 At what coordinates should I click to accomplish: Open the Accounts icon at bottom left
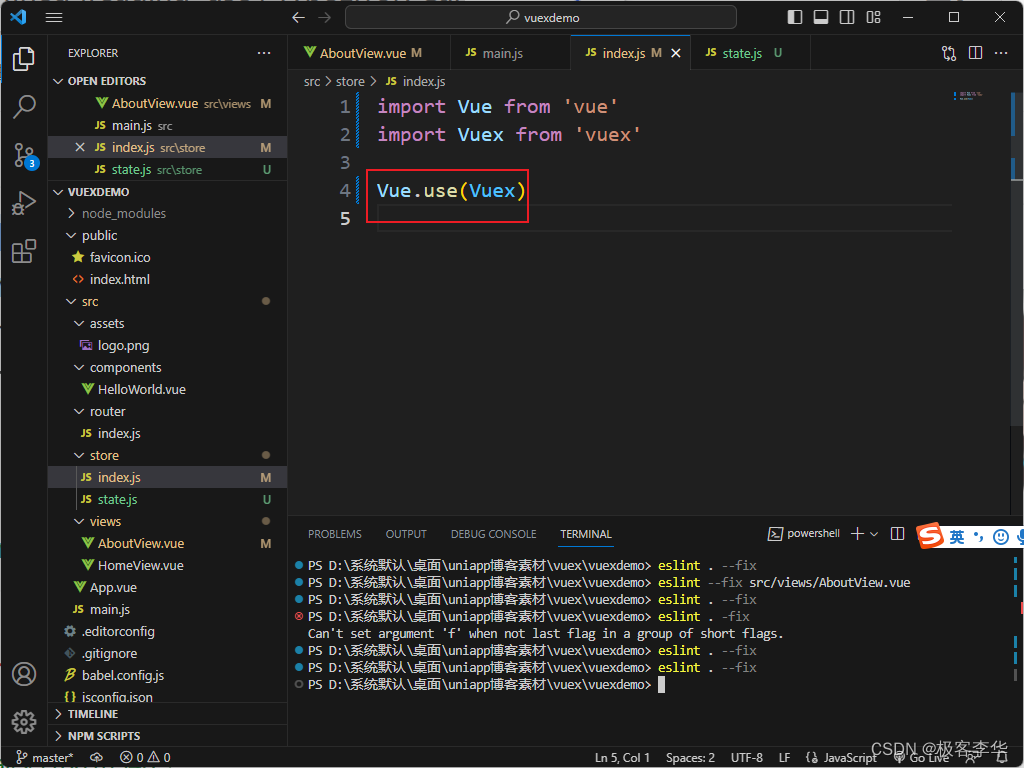click(24, 674)
